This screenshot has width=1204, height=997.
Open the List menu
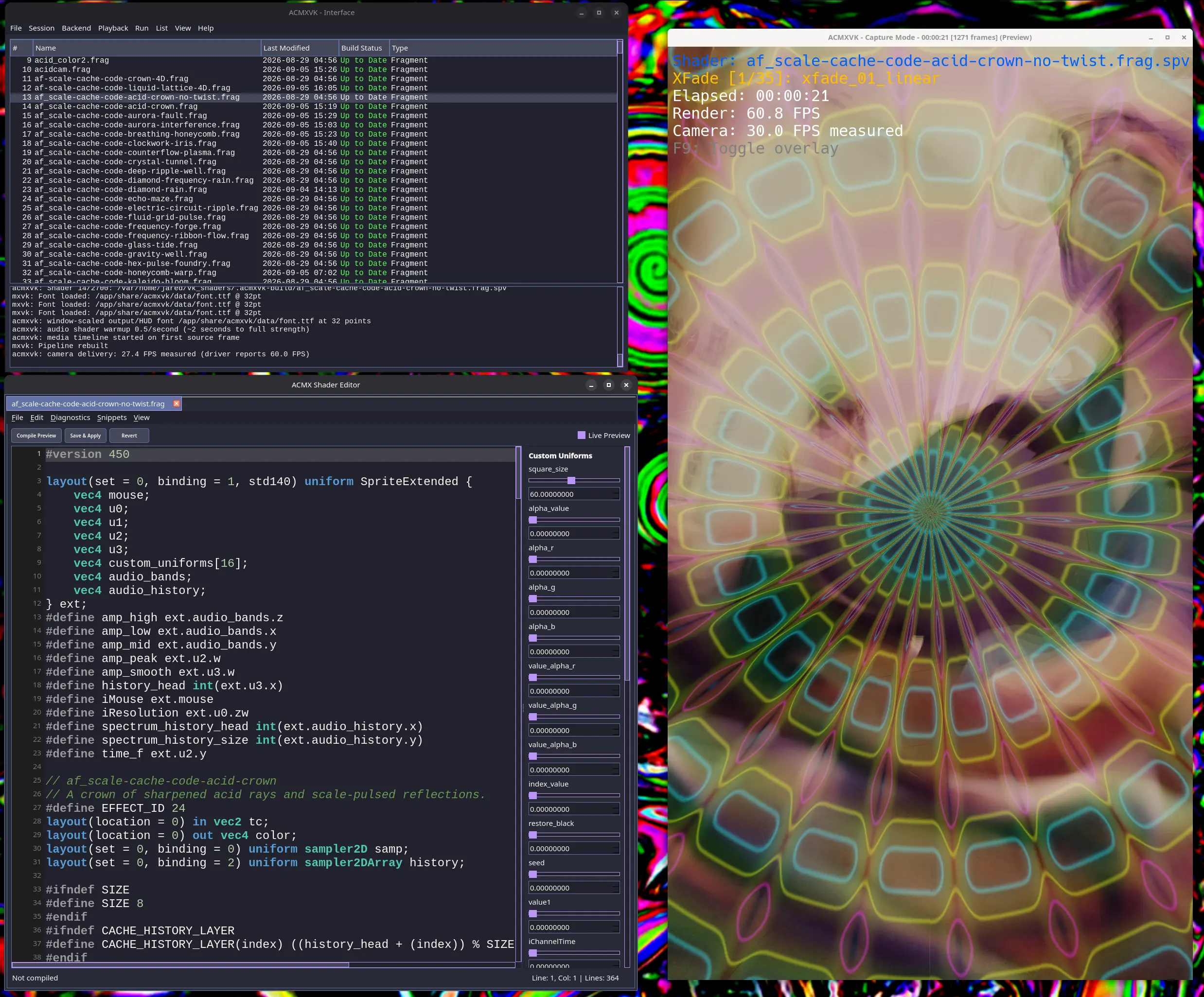[x=161, y=28]
